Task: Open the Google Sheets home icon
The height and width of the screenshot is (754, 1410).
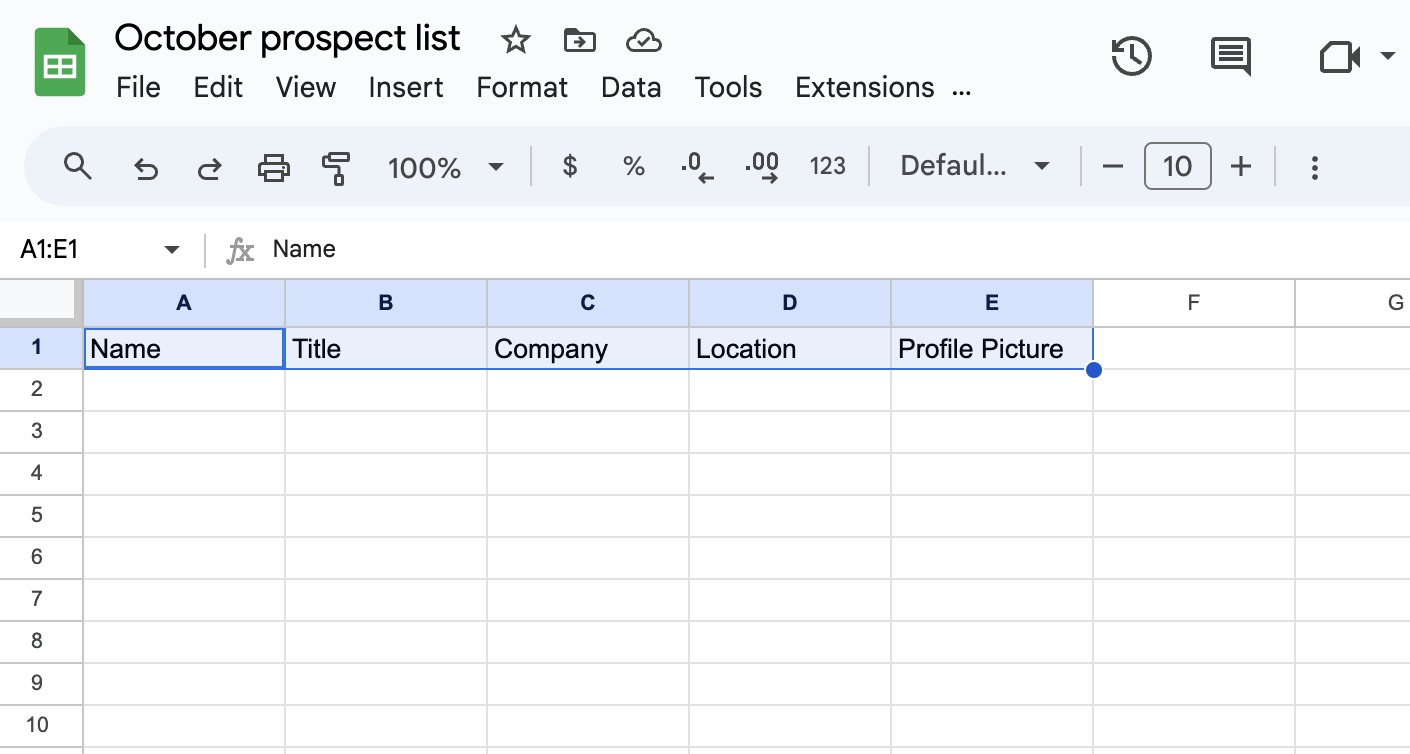Action: coord(60,62)
